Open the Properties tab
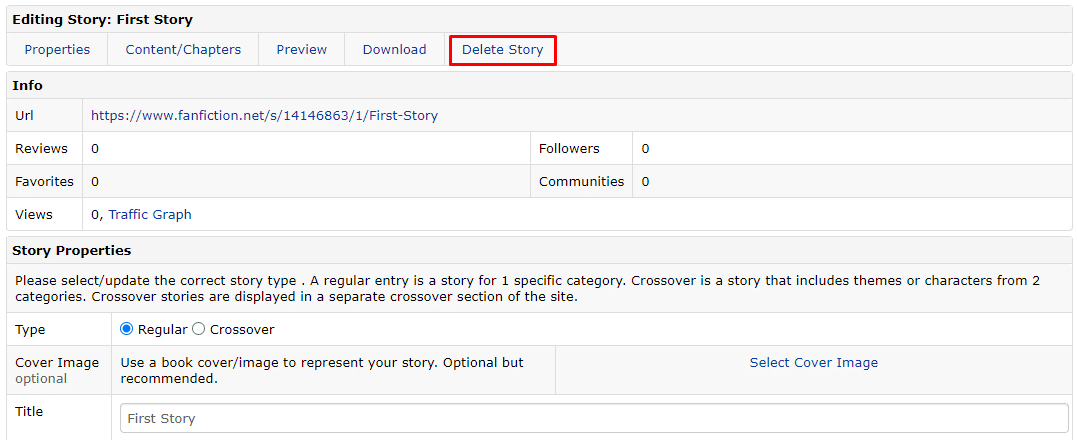1077x440 pixels. pos(57,49)
